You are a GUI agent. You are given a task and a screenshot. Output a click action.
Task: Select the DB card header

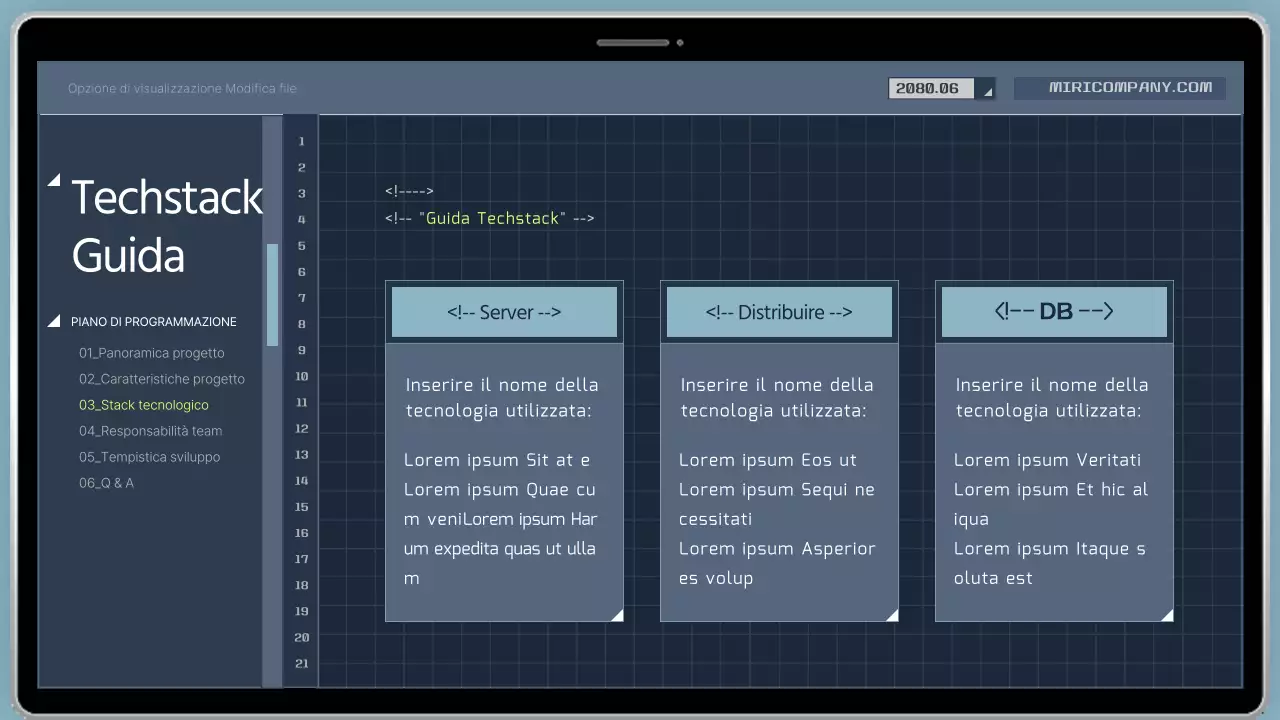point(1054,310)
